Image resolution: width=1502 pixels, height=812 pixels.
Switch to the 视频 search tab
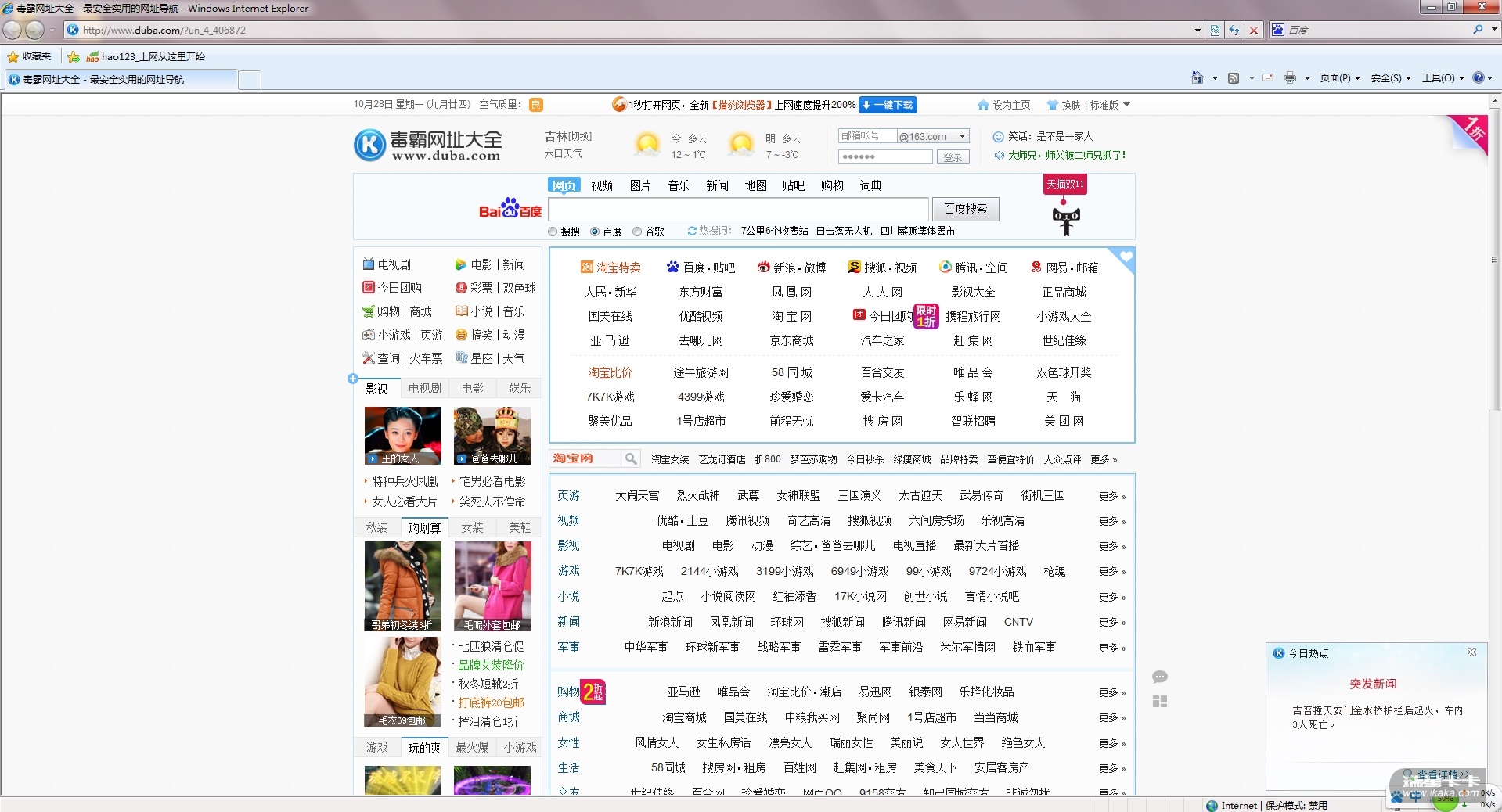tap(602, 185)
